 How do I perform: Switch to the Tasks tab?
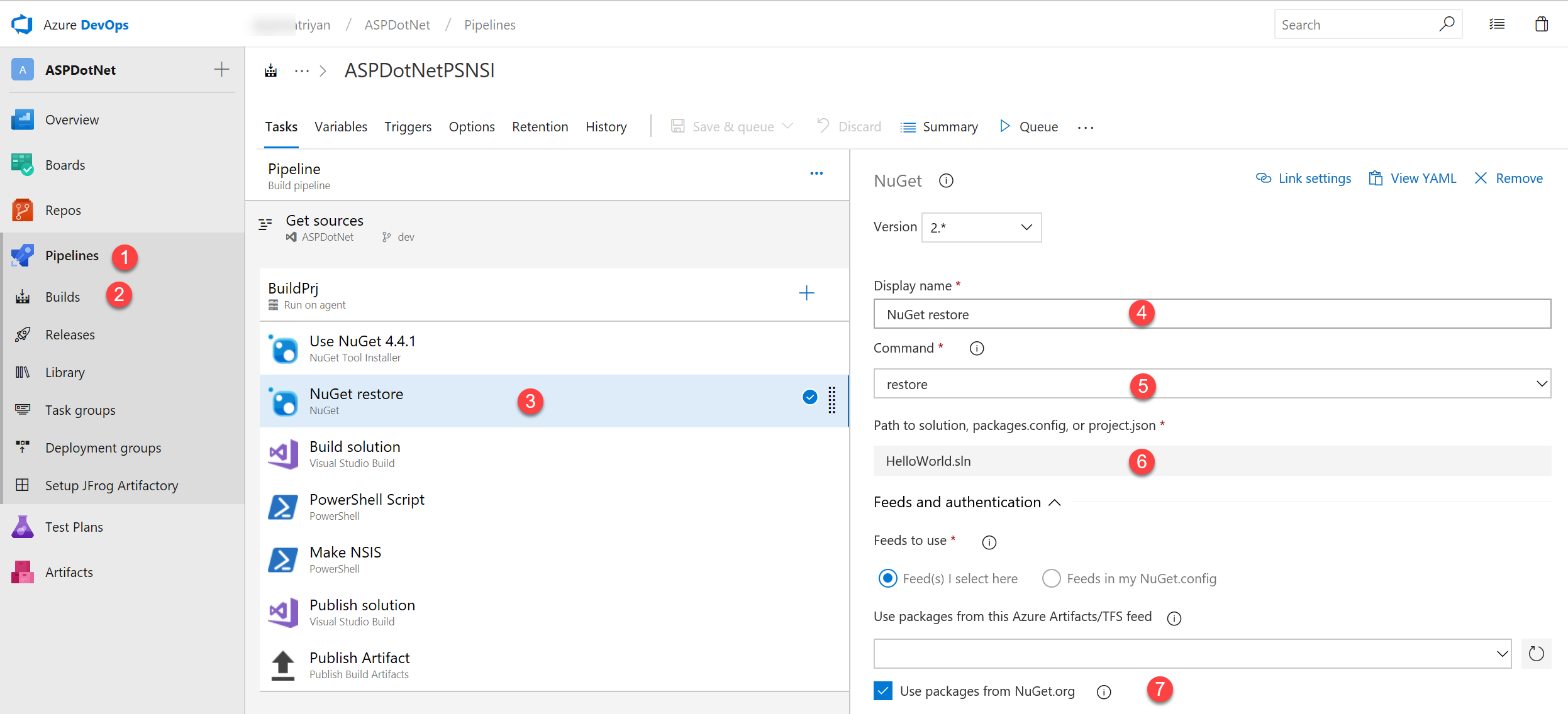tap(281, 126)
